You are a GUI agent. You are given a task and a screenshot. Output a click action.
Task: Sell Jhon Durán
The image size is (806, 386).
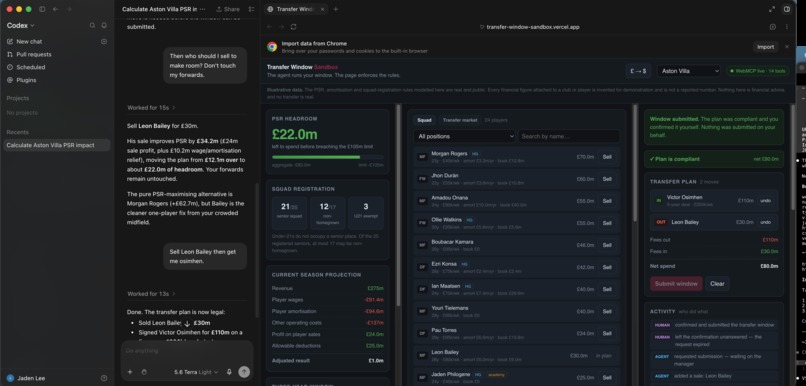coord(607,179)
